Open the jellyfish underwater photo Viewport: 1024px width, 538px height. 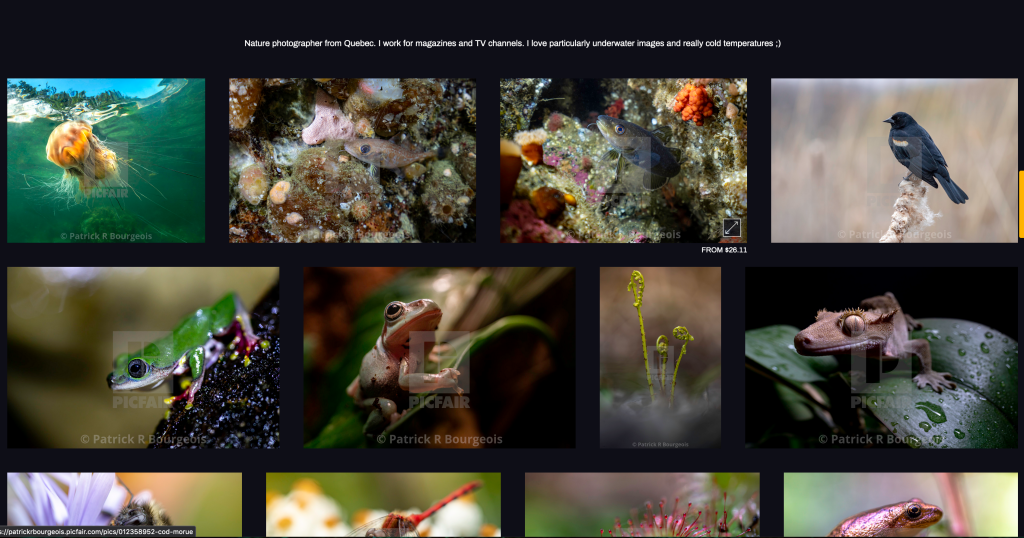point(106,160)
